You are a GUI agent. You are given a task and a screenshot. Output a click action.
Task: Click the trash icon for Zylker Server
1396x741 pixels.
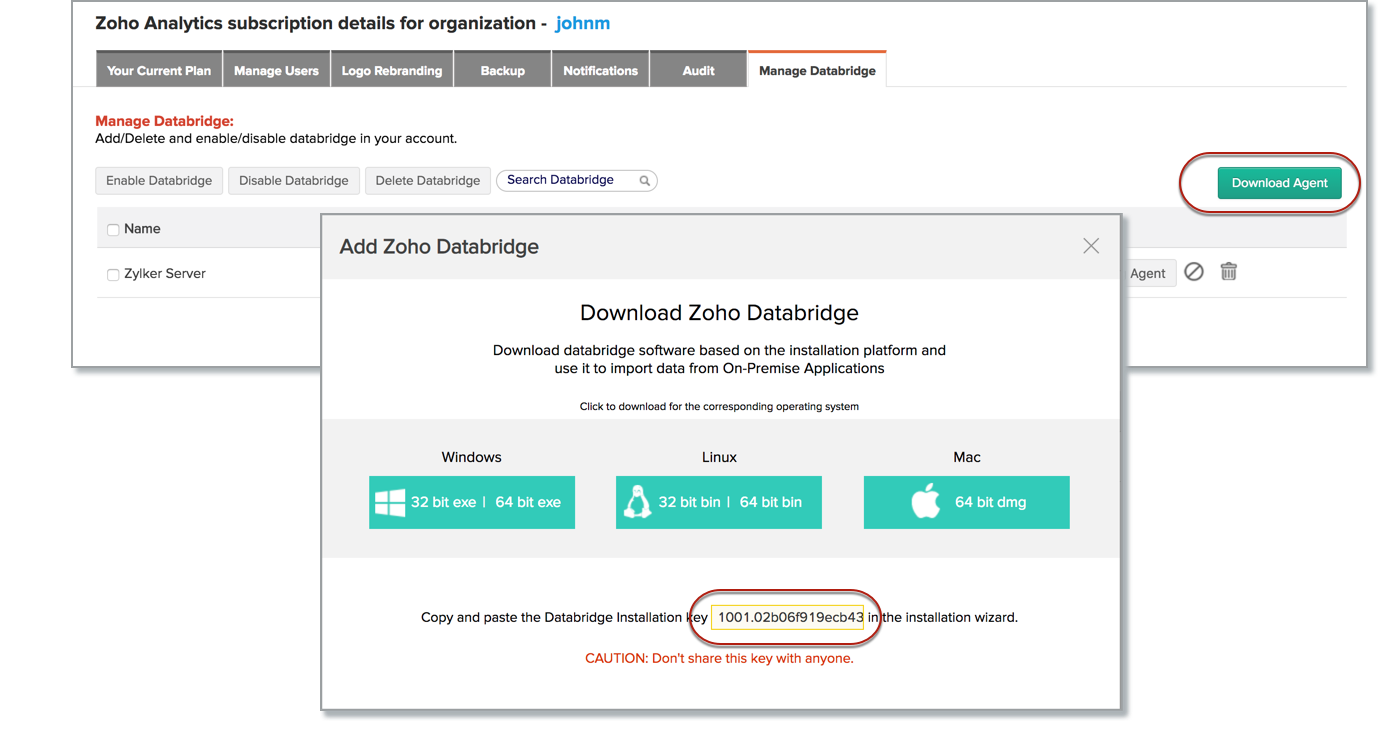point(1229,271)
